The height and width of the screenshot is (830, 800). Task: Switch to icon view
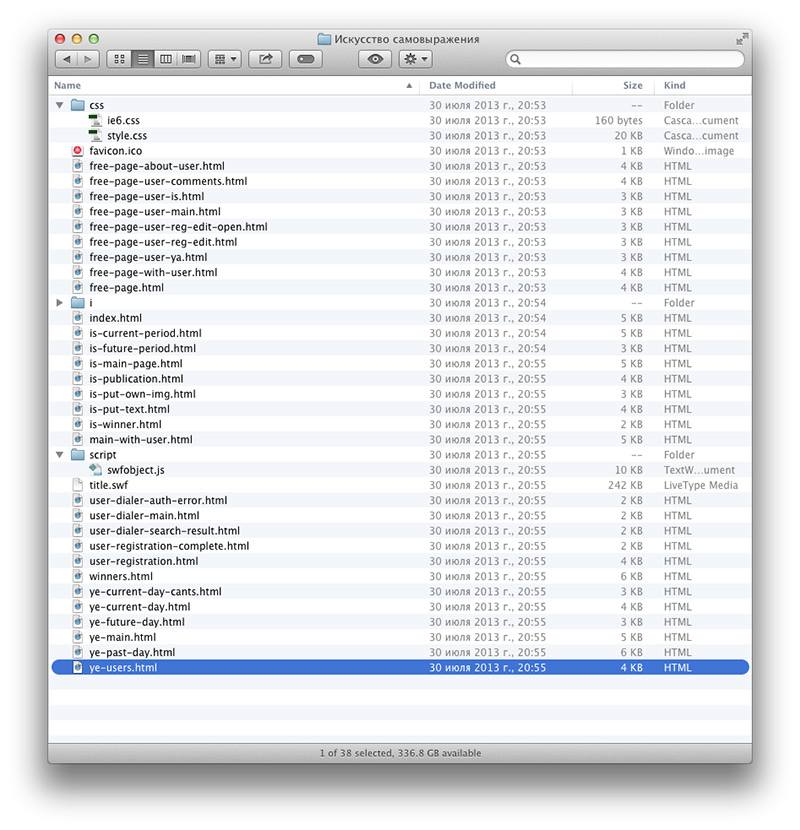click(119, 59)
